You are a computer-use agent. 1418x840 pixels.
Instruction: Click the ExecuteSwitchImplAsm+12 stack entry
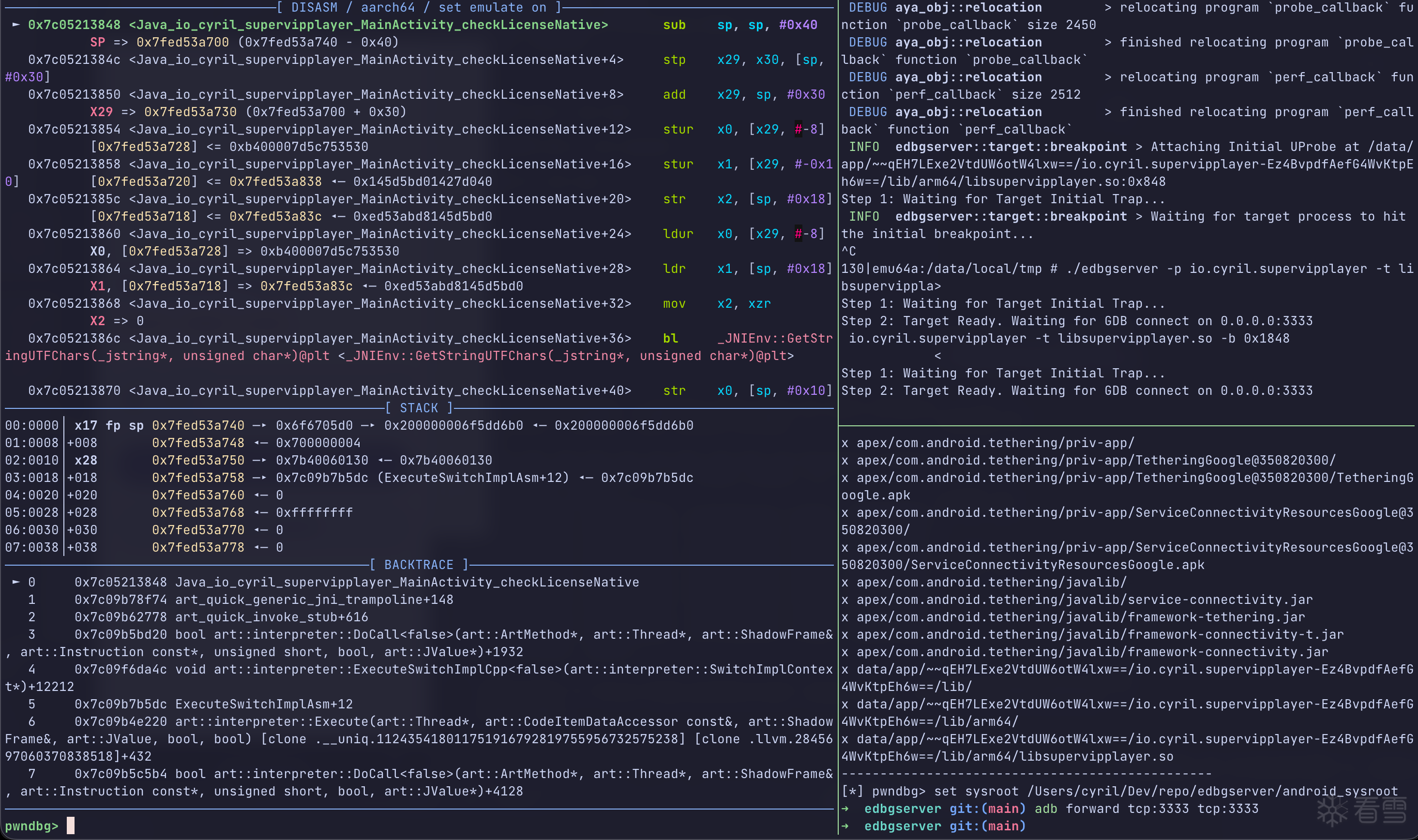(x=473, y=477)
